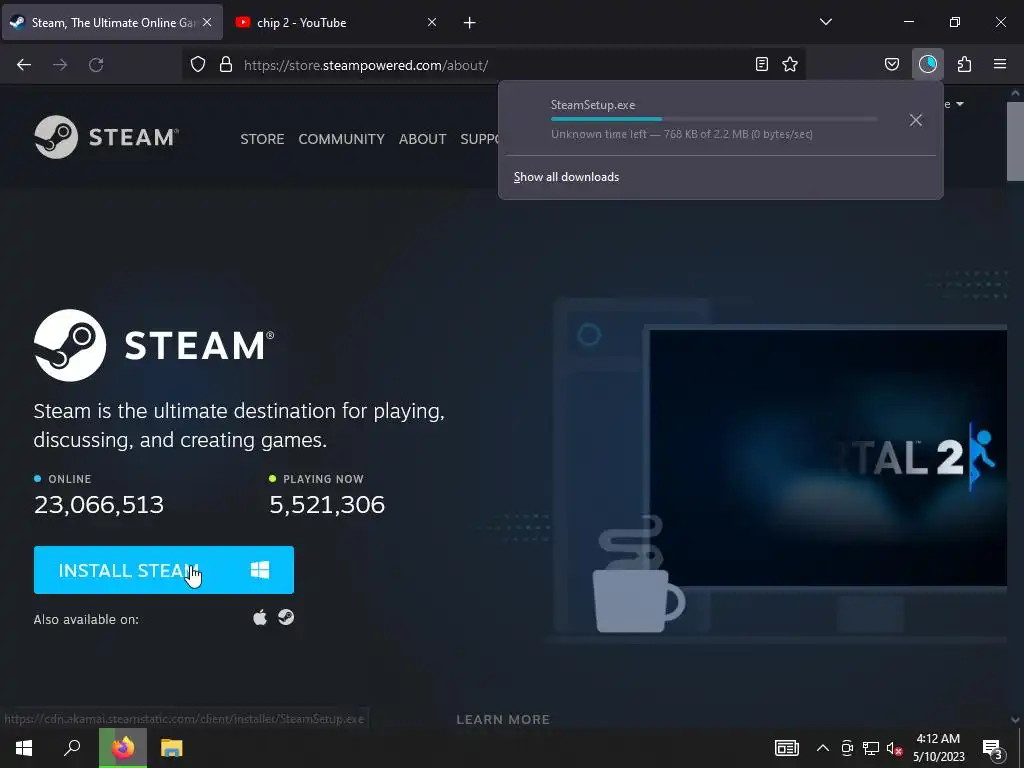Choose the SteamOS Linux download icon
The width and height of the screenshot is (1024, 768).
(x=286, y=617)
